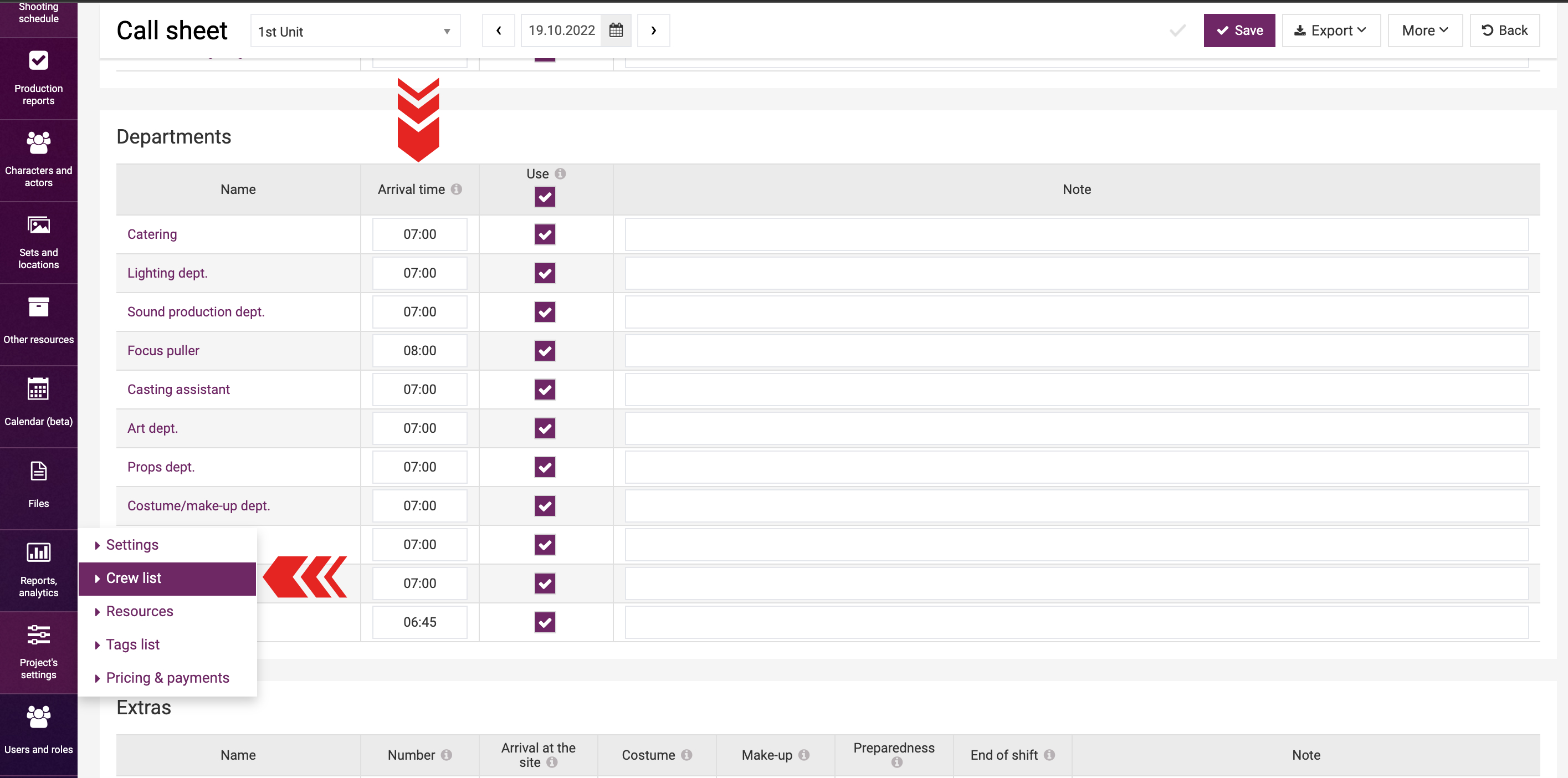The image size is (1568, 778).
Task: Open the Calendar (beta) view
Action: coord(38,407)
